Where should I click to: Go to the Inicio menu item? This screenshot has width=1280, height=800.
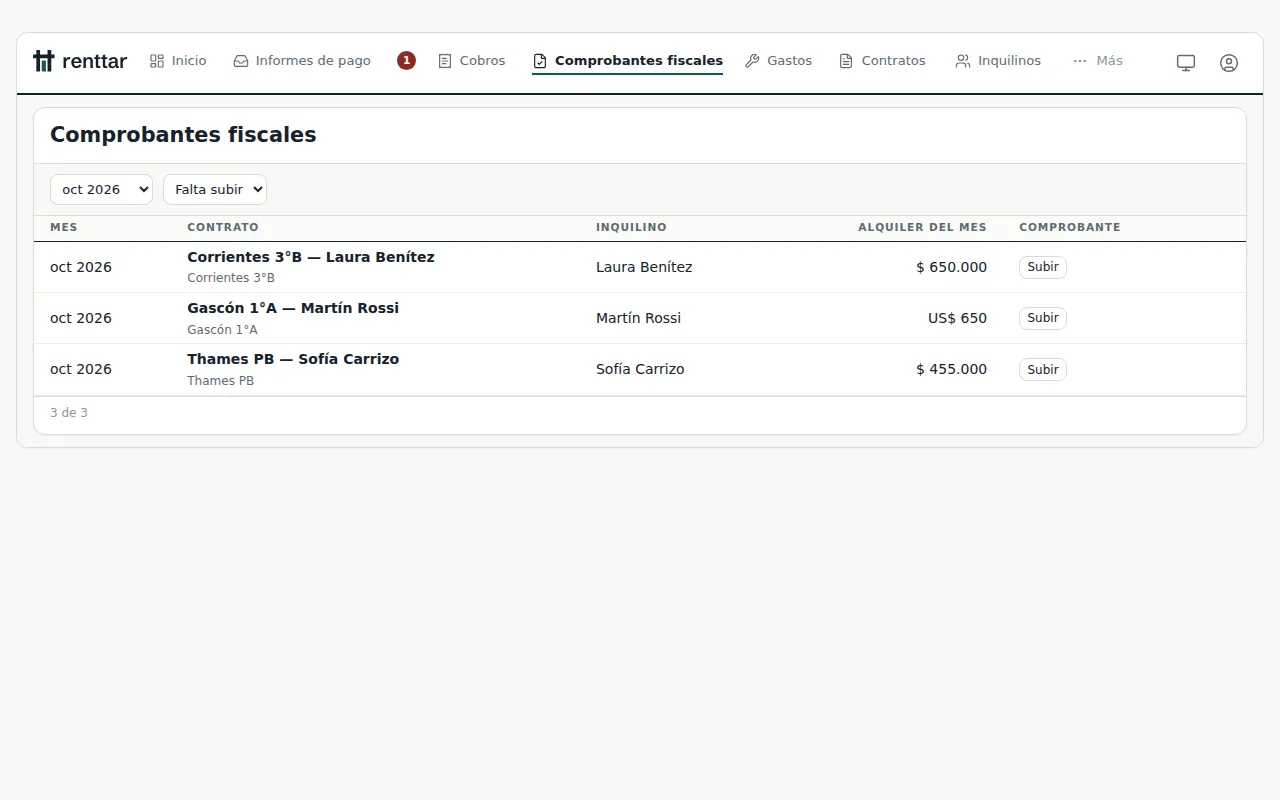[178, 61]
